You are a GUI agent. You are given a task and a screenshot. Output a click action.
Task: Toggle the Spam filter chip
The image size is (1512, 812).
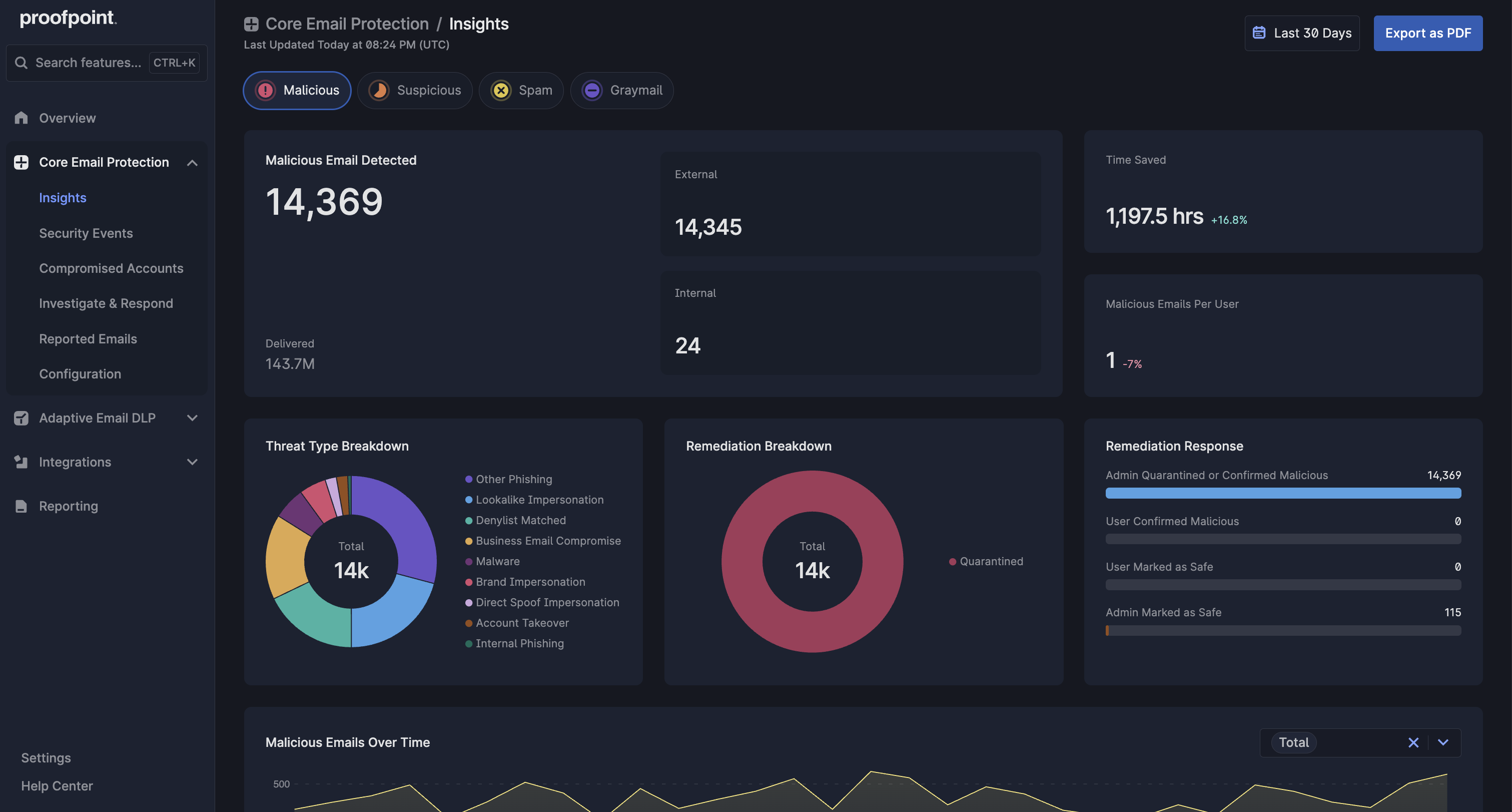[x=521, y=91]
